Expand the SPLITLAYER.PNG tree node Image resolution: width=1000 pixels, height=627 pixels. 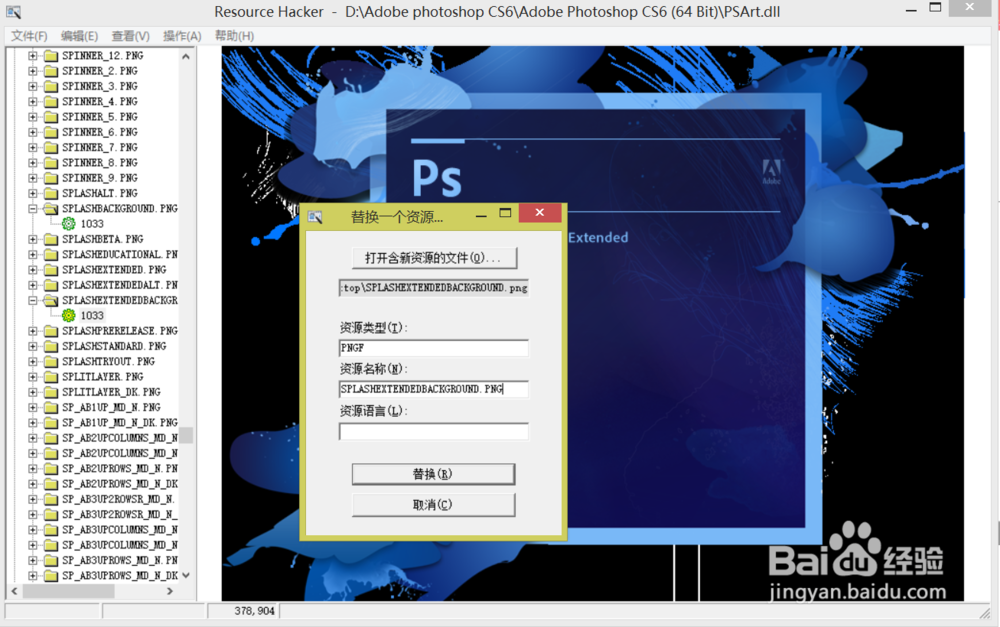point(33,377)
